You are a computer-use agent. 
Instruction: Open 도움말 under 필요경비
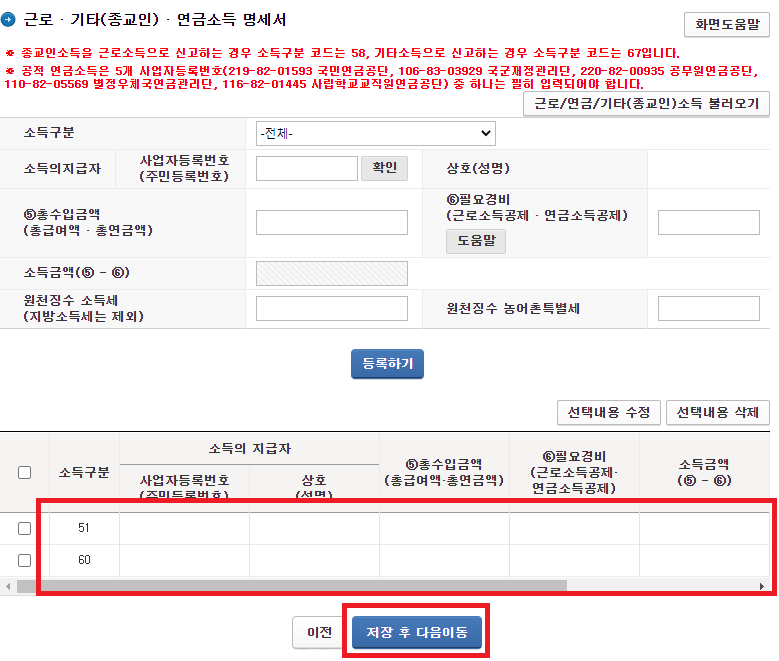(476, 241)
